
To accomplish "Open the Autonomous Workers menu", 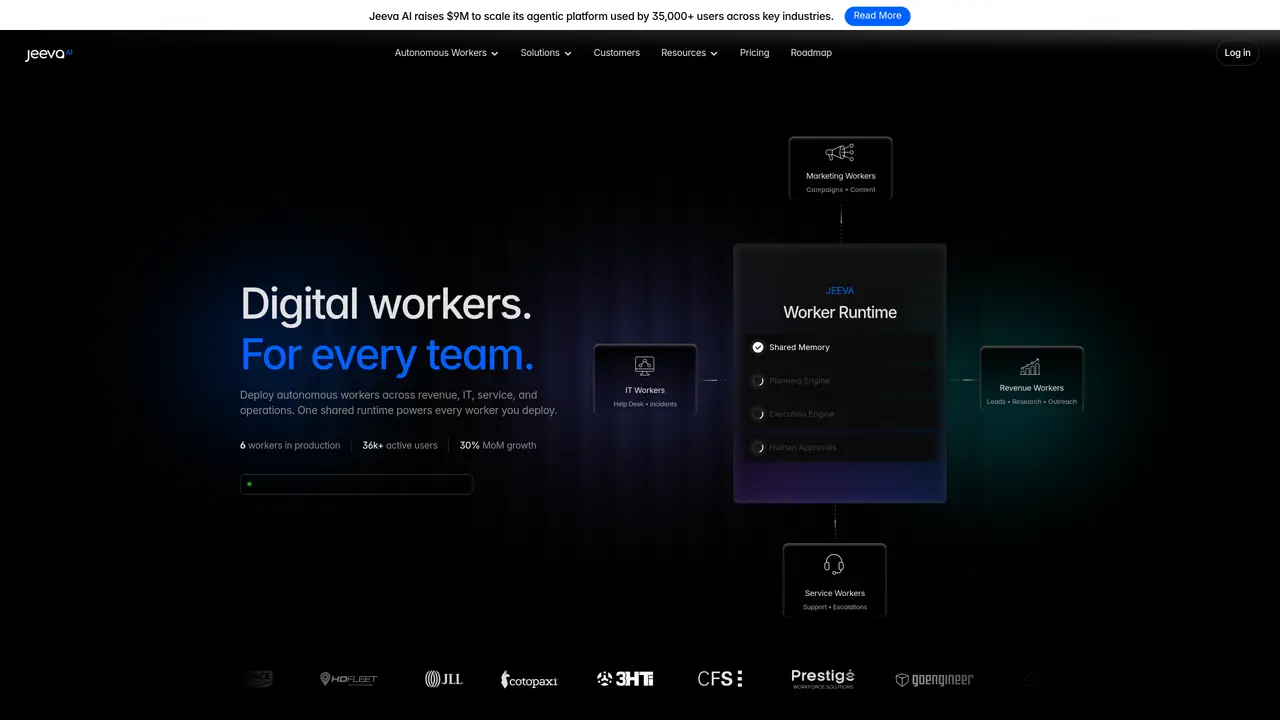I will [446, 53].
